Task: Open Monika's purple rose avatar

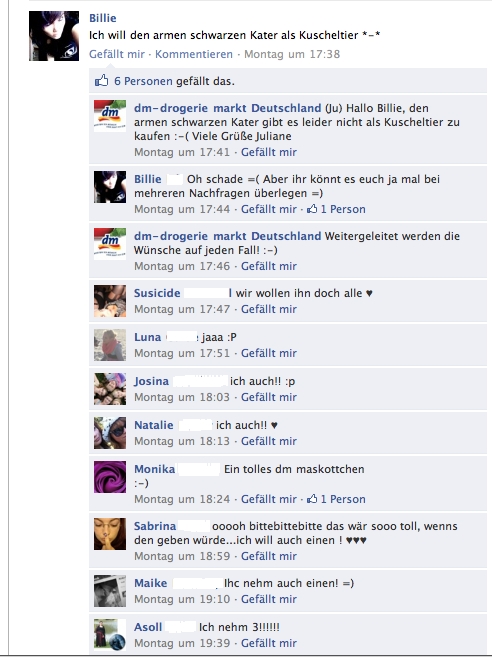Action: click(x=110, y=477)
